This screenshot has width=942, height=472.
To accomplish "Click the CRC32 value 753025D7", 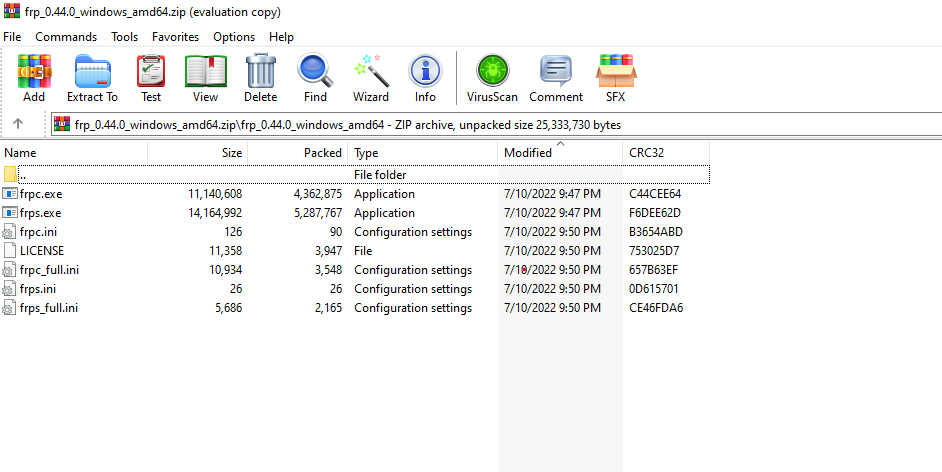I will [x=654, y=251].
